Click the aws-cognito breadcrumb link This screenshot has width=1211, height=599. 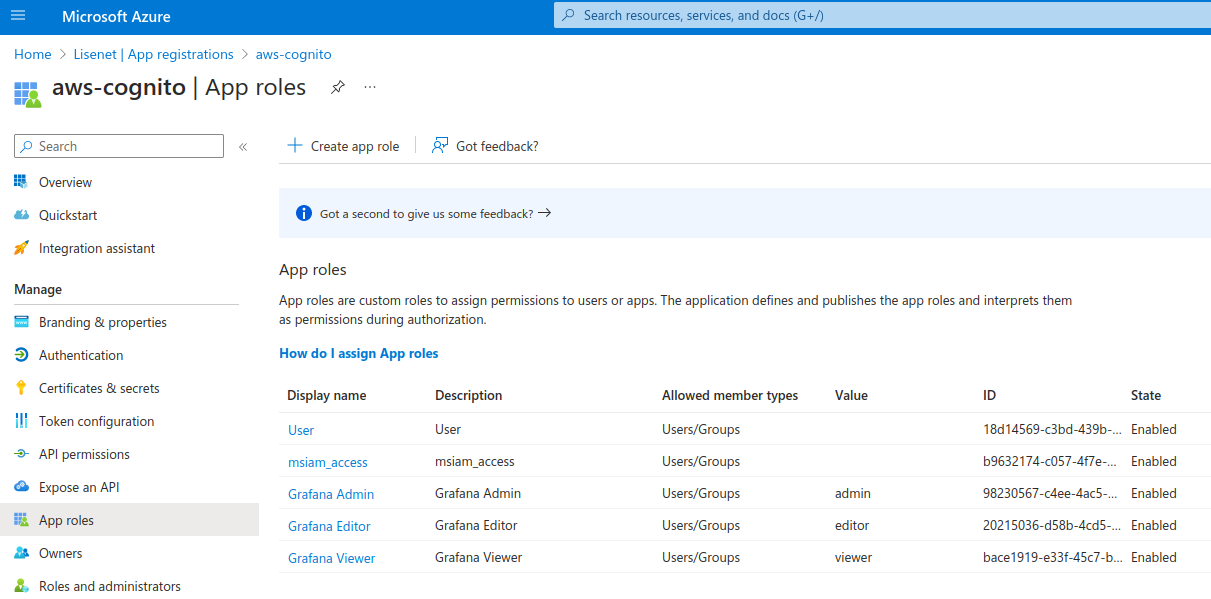pos(294,54)
